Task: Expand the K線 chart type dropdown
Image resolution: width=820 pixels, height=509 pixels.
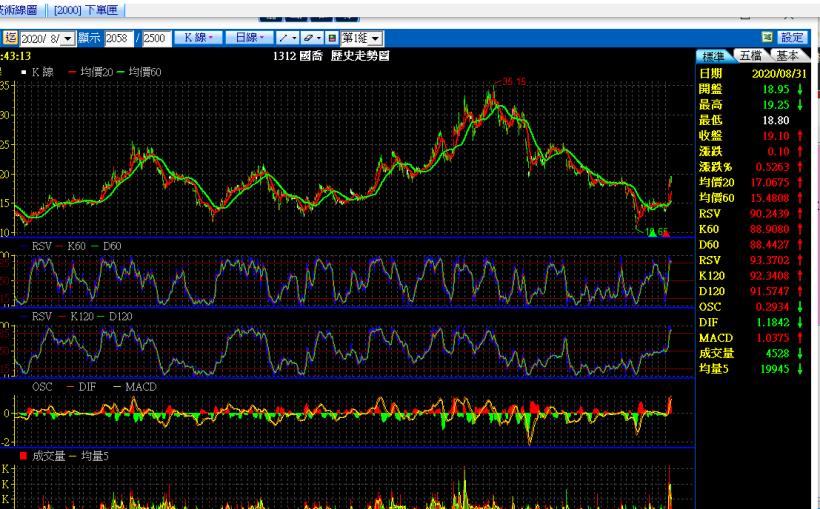Action: pyautogui.click(x=198, y=38)
